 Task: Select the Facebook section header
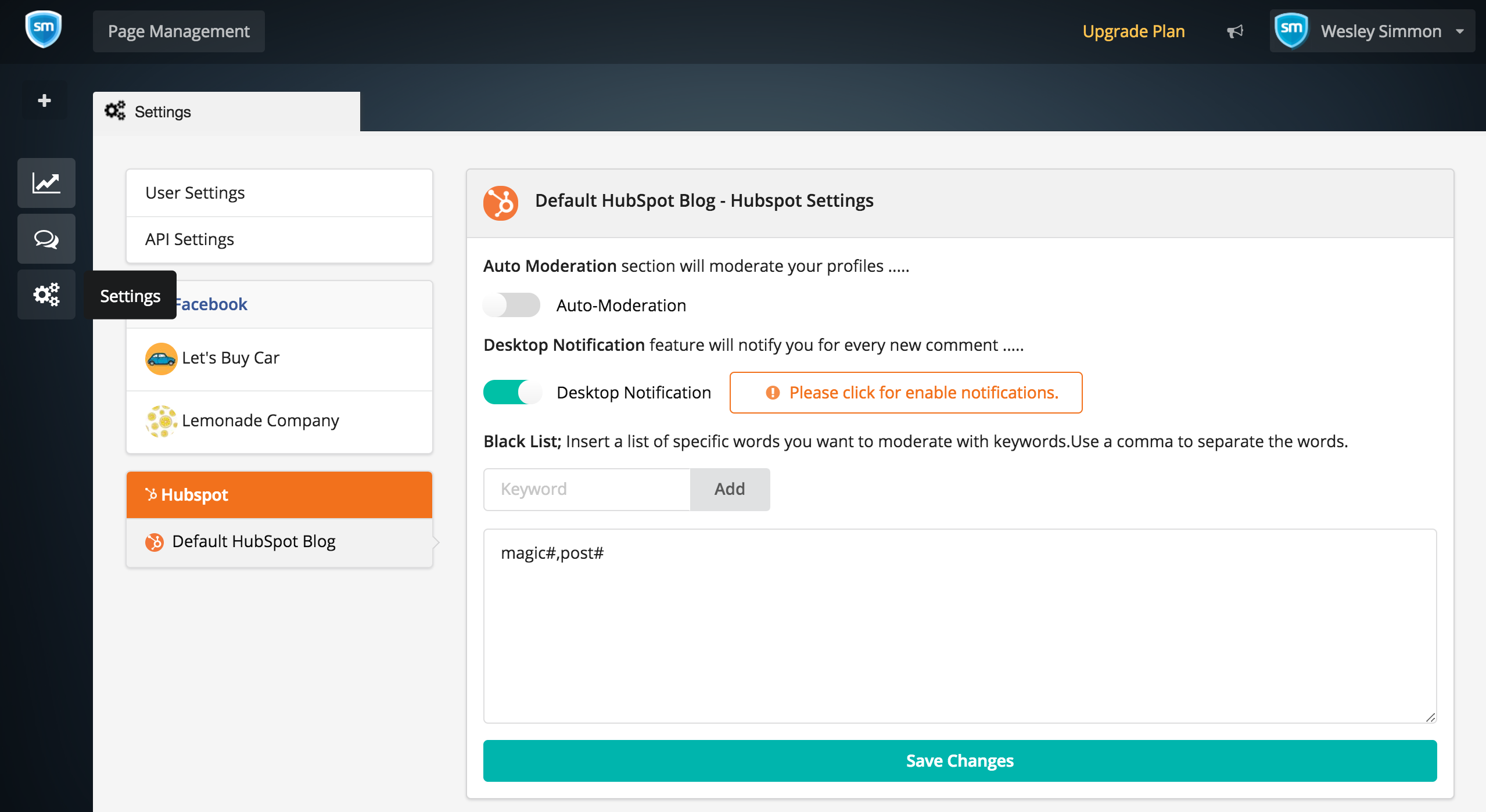279,304
